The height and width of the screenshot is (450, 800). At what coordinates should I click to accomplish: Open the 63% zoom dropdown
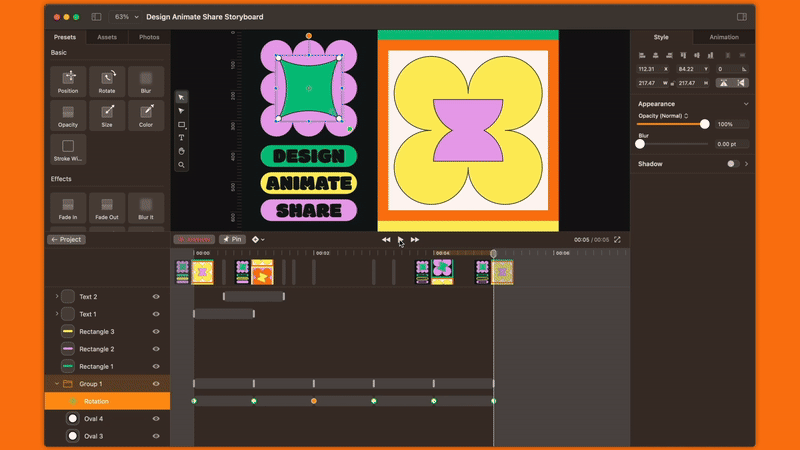pos(126,17)
